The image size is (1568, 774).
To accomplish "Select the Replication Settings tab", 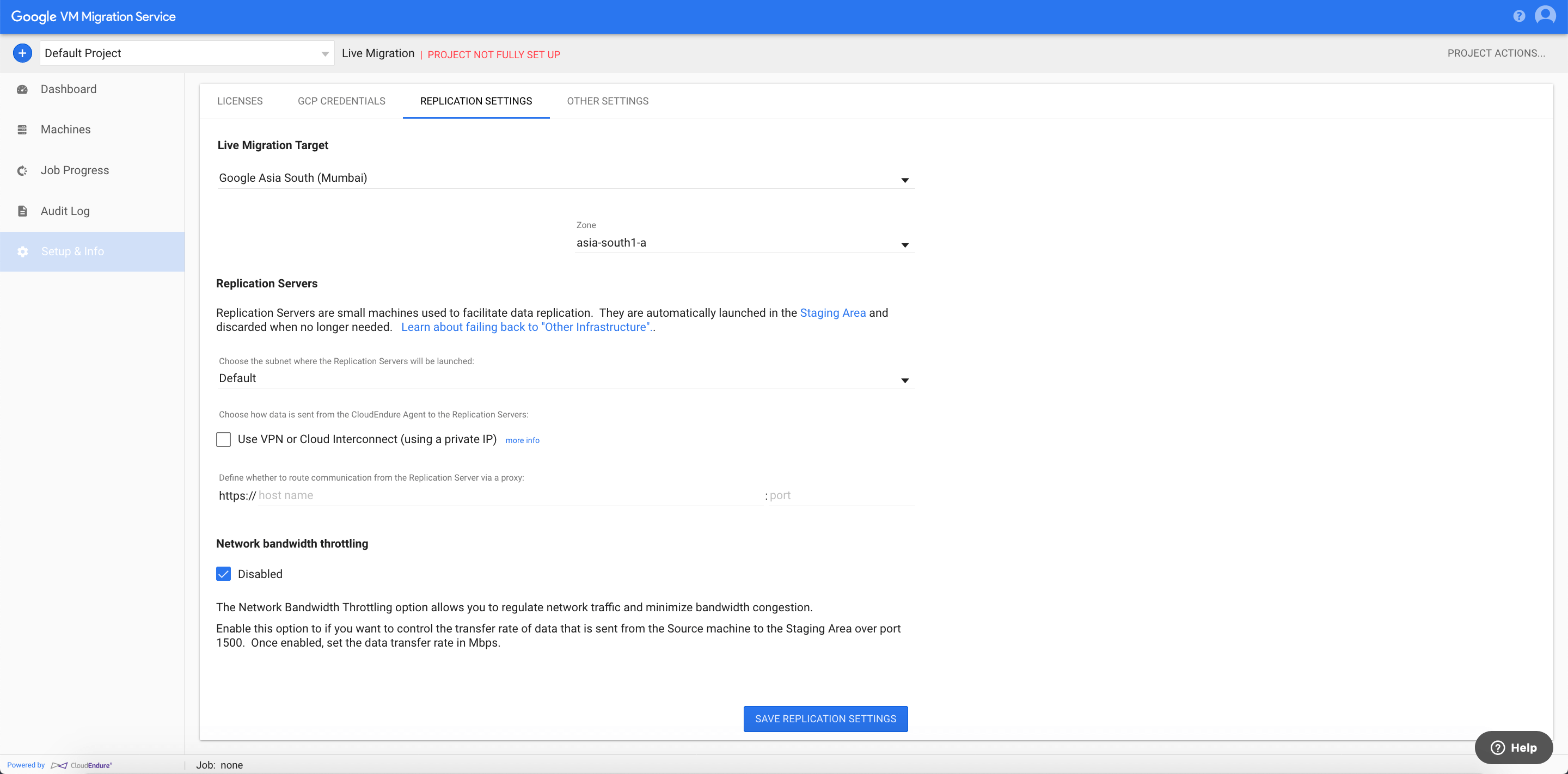I will pos(476,101).
